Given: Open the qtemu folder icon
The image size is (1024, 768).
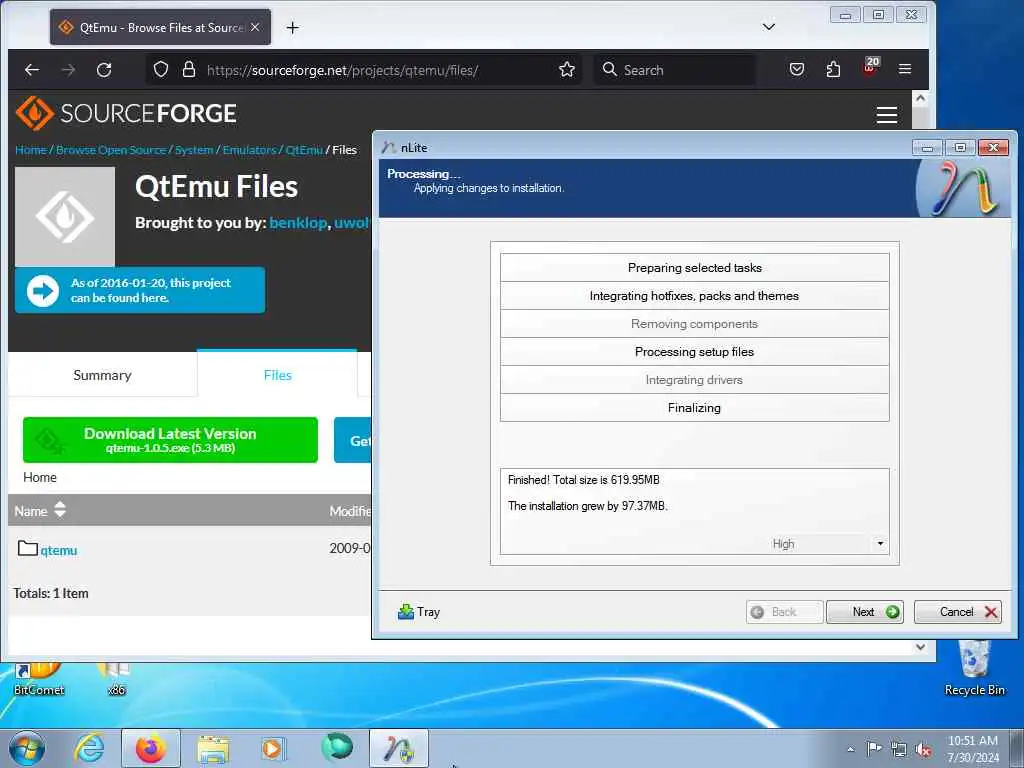Looking at the screenshot, I should [27, 548].
